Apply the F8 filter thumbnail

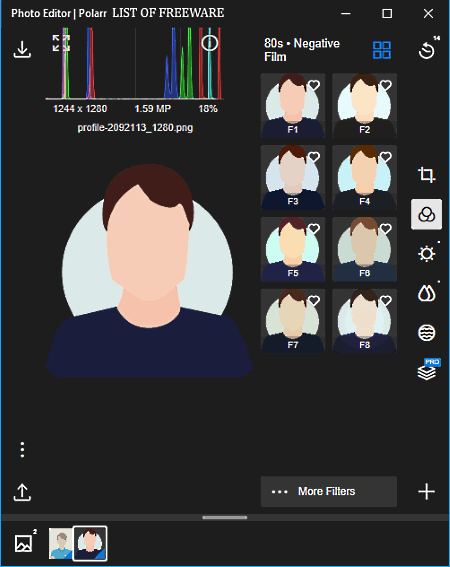(365, 321)
